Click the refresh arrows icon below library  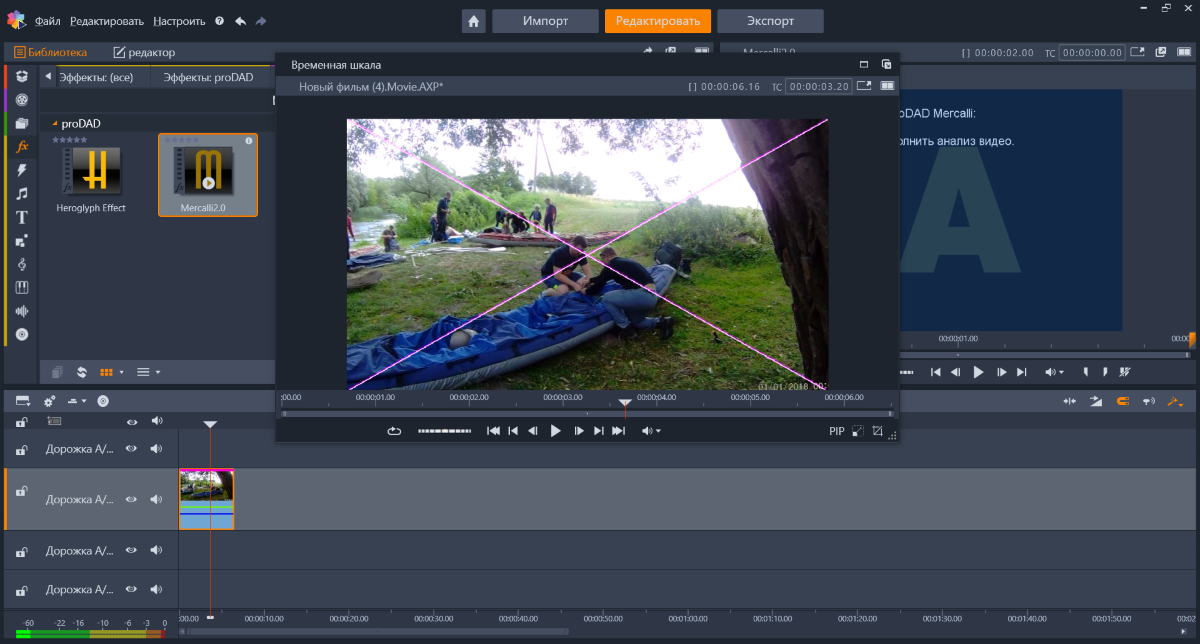(x=82, y=372)
